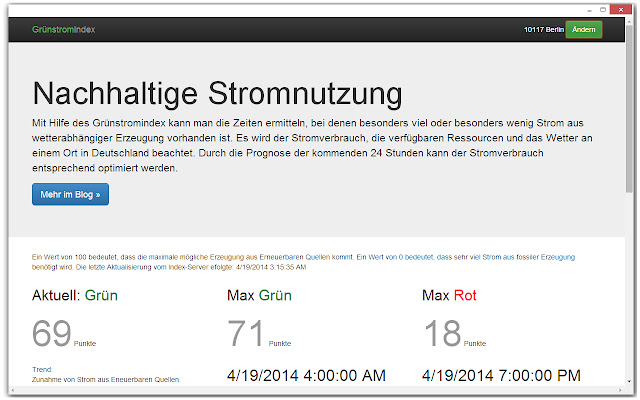The height and width of the screenshot is (400, 640).
Task: Click the green Ändern button
Action: [583, 29]
